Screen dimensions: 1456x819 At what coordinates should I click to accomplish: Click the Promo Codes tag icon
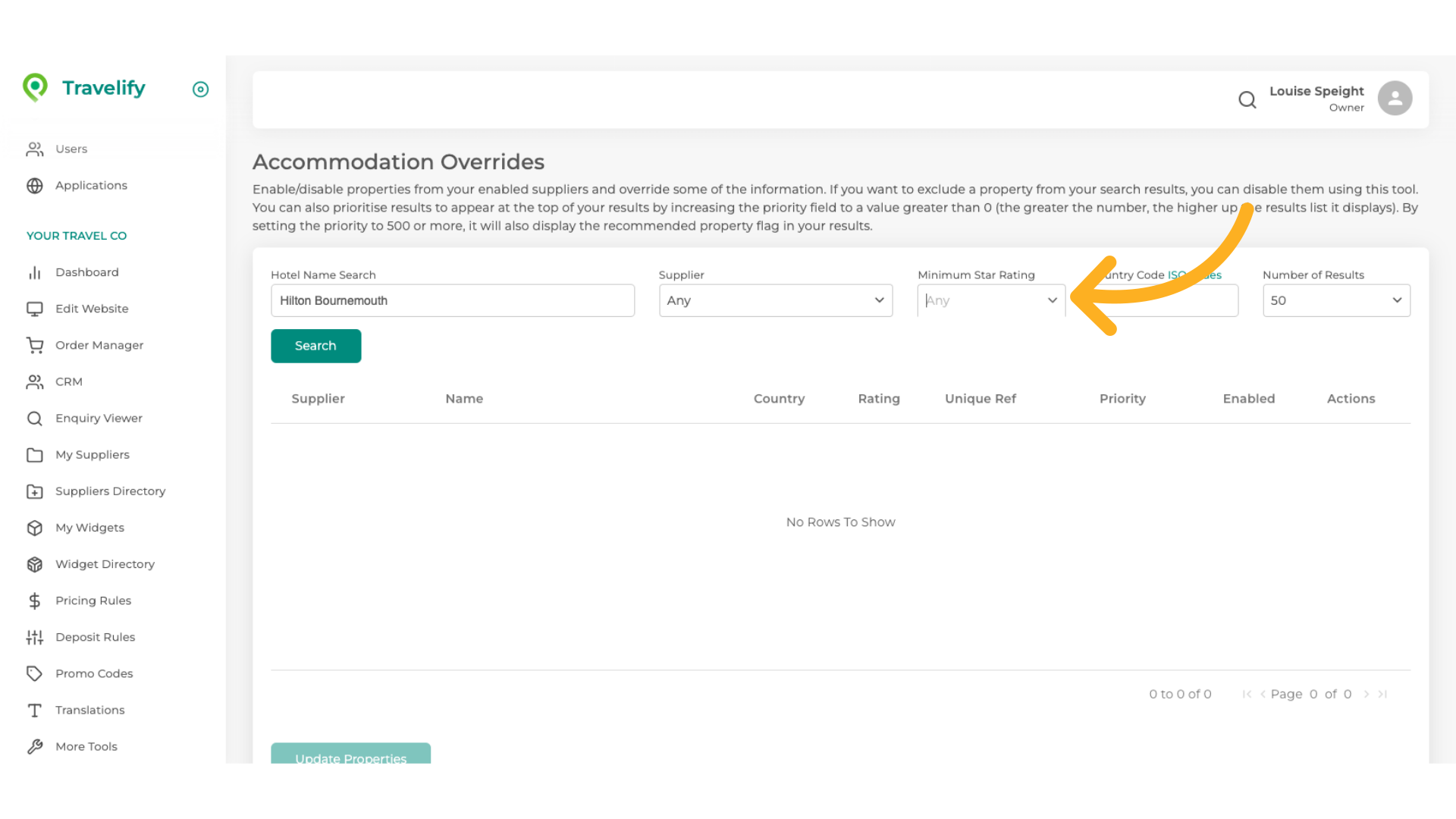[35, 673]
